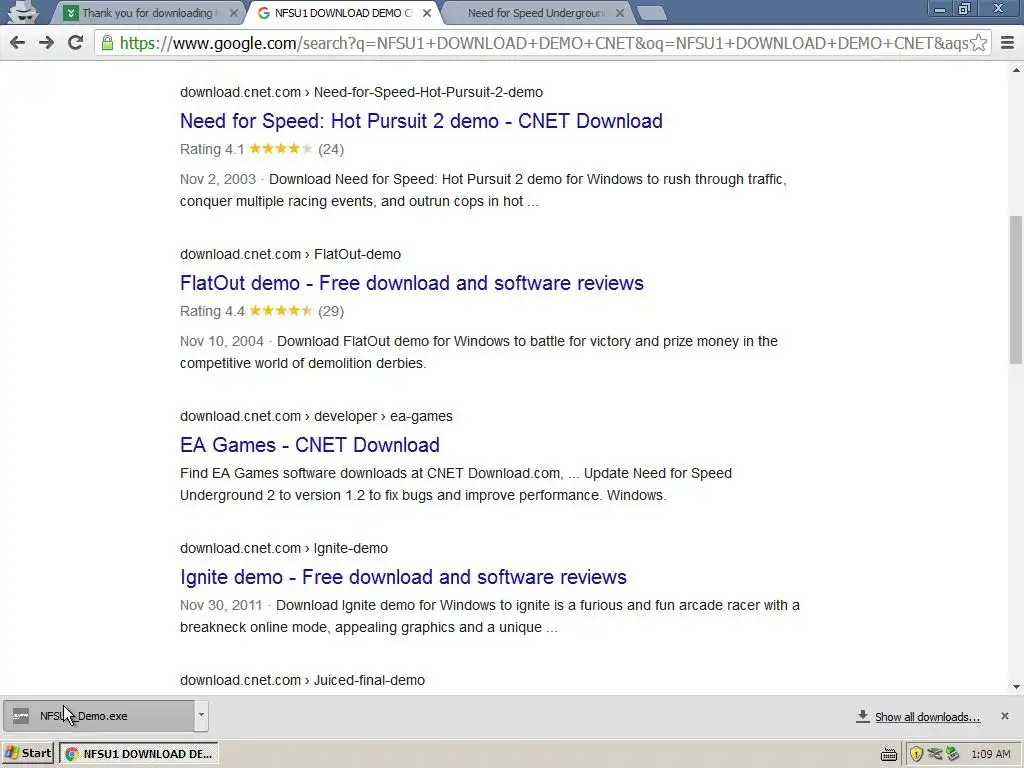This screenshot has height=768, width=1024.
Task: Click the 1:09 AM system clock
Action: point(991,754)
